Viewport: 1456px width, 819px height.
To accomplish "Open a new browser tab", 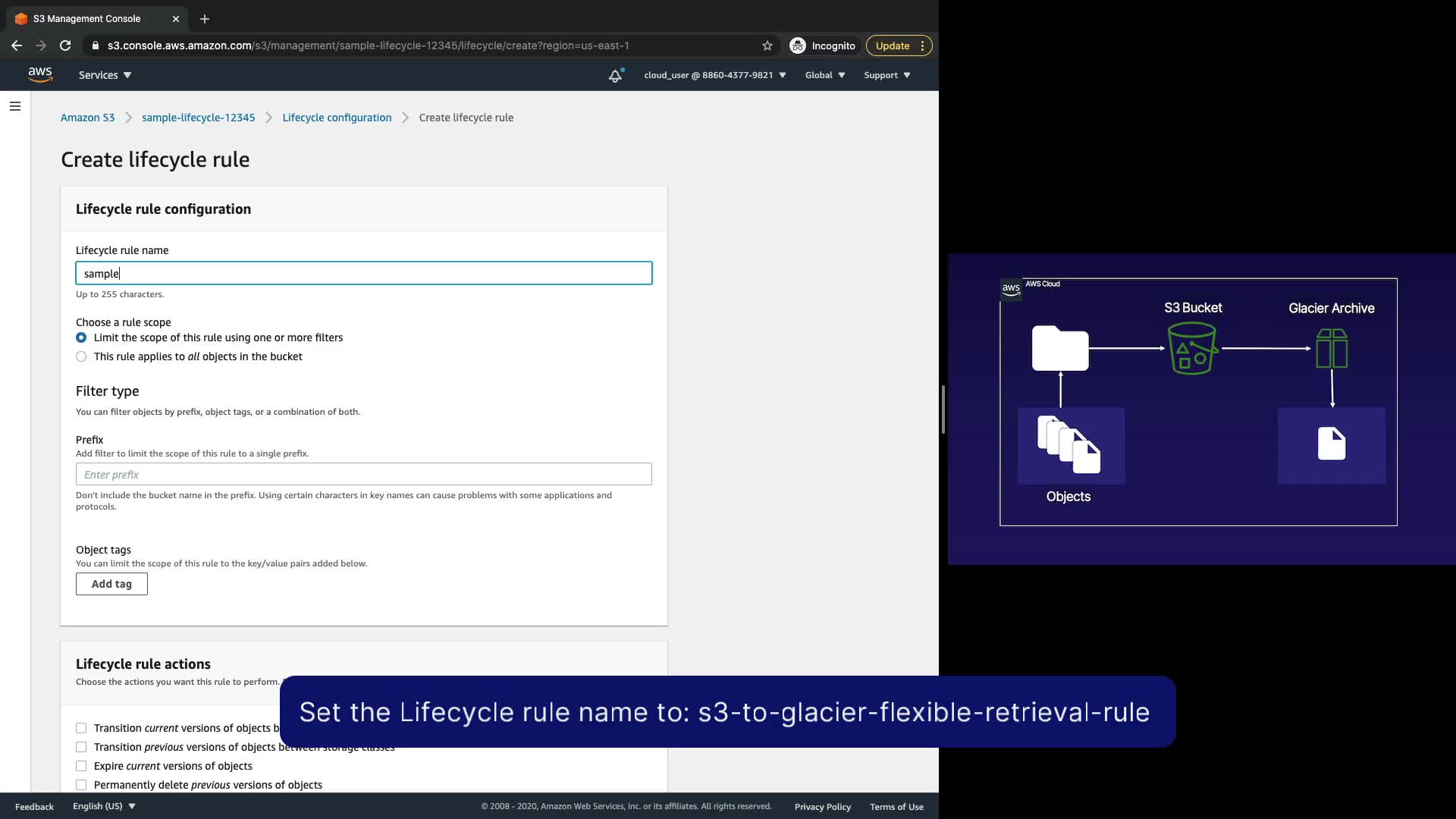I will (x=205, y=19).
